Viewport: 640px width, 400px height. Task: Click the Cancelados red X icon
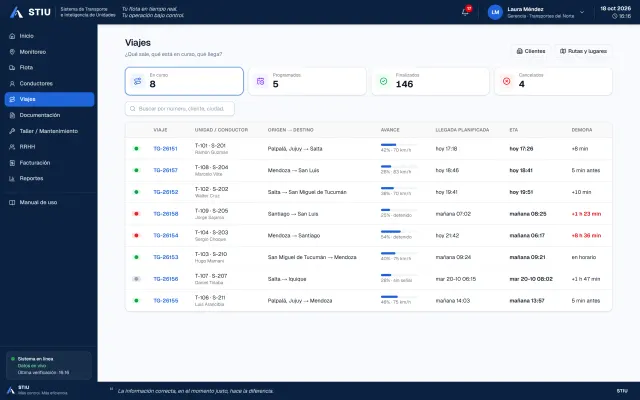pos(507,81)
